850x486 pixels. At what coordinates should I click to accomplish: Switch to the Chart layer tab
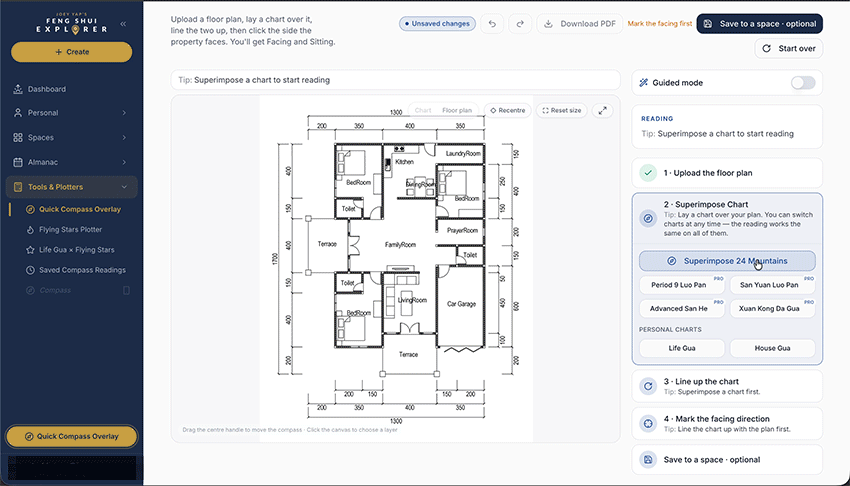click(423, 111)
